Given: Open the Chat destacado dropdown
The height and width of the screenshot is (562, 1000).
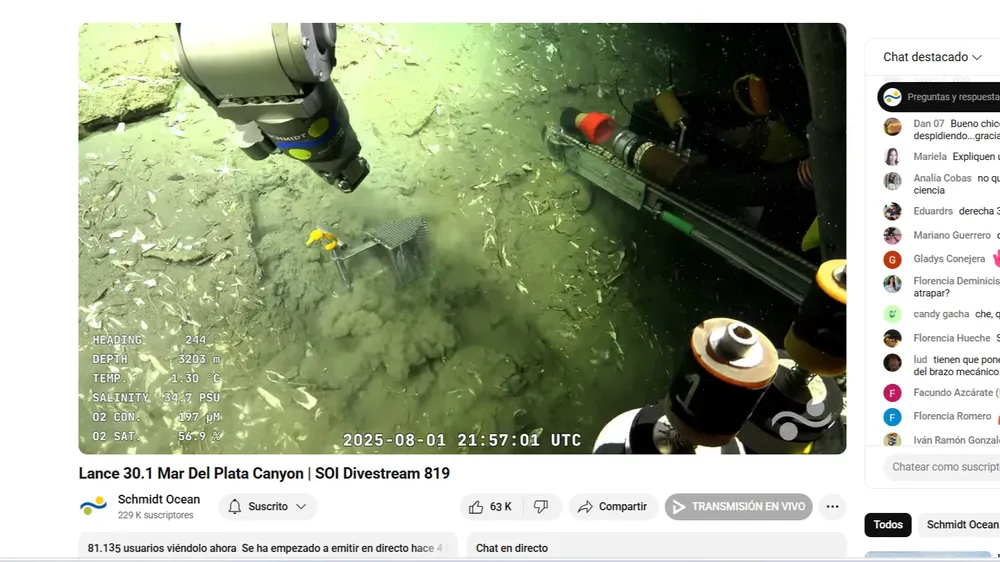Looking at the screenshot, I should (932, 57).
